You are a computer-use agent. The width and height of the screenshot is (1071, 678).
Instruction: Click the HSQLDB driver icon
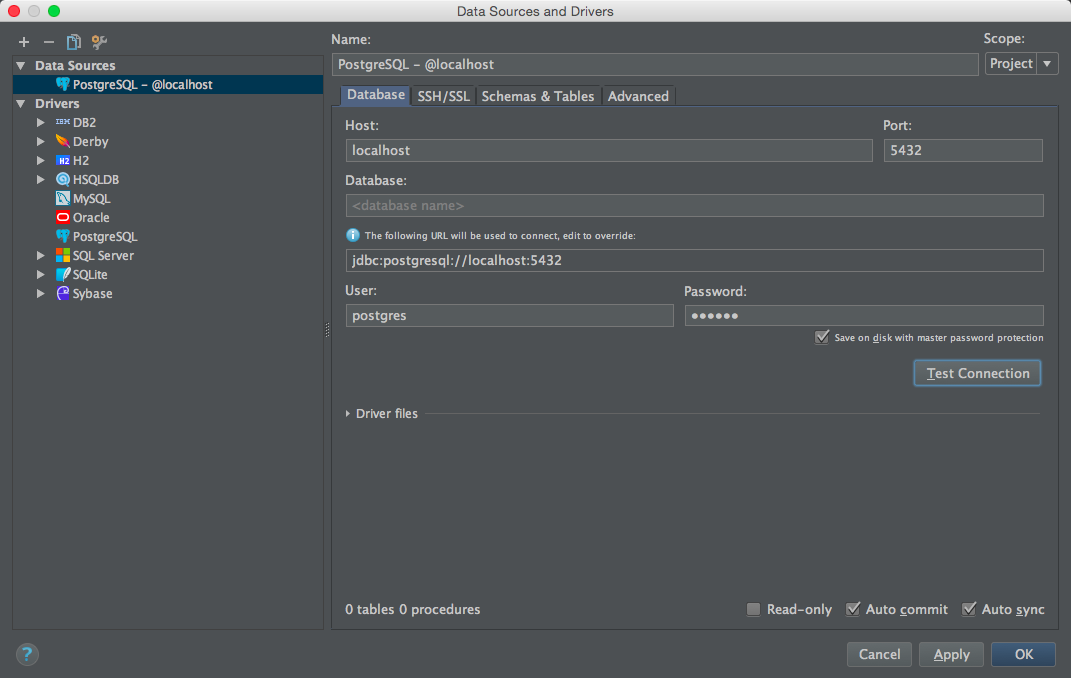pyautogui.click(x=63, y=180)
